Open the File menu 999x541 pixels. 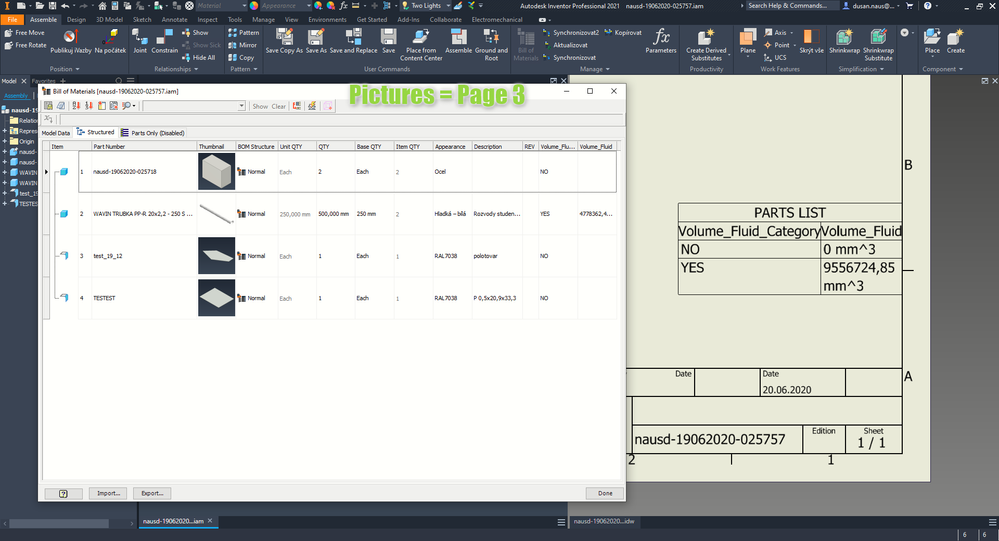pyautogui.click(x=12, y=20)
